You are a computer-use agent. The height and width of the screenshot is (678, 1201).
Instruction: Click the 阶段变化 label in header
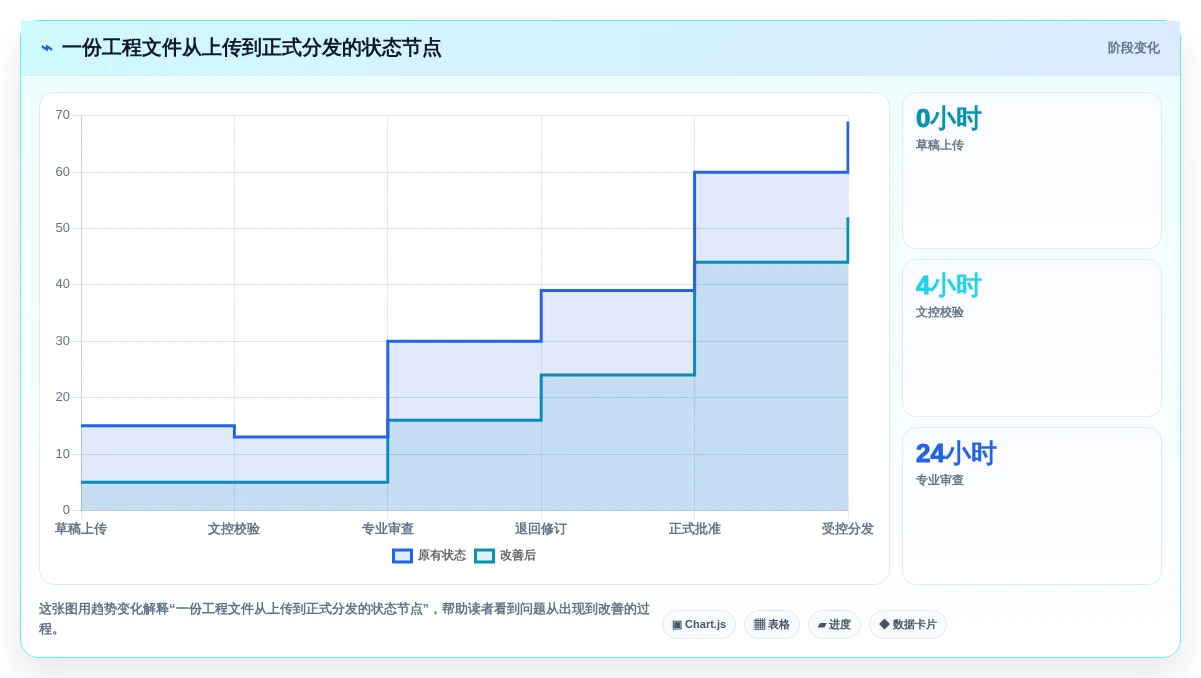coord(1133,48)
